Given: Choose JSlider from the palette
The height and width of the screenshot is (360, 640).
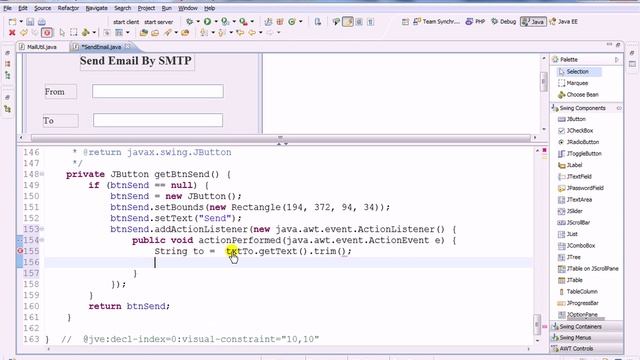Looking at the screenshot, I should tap(570, 211).
